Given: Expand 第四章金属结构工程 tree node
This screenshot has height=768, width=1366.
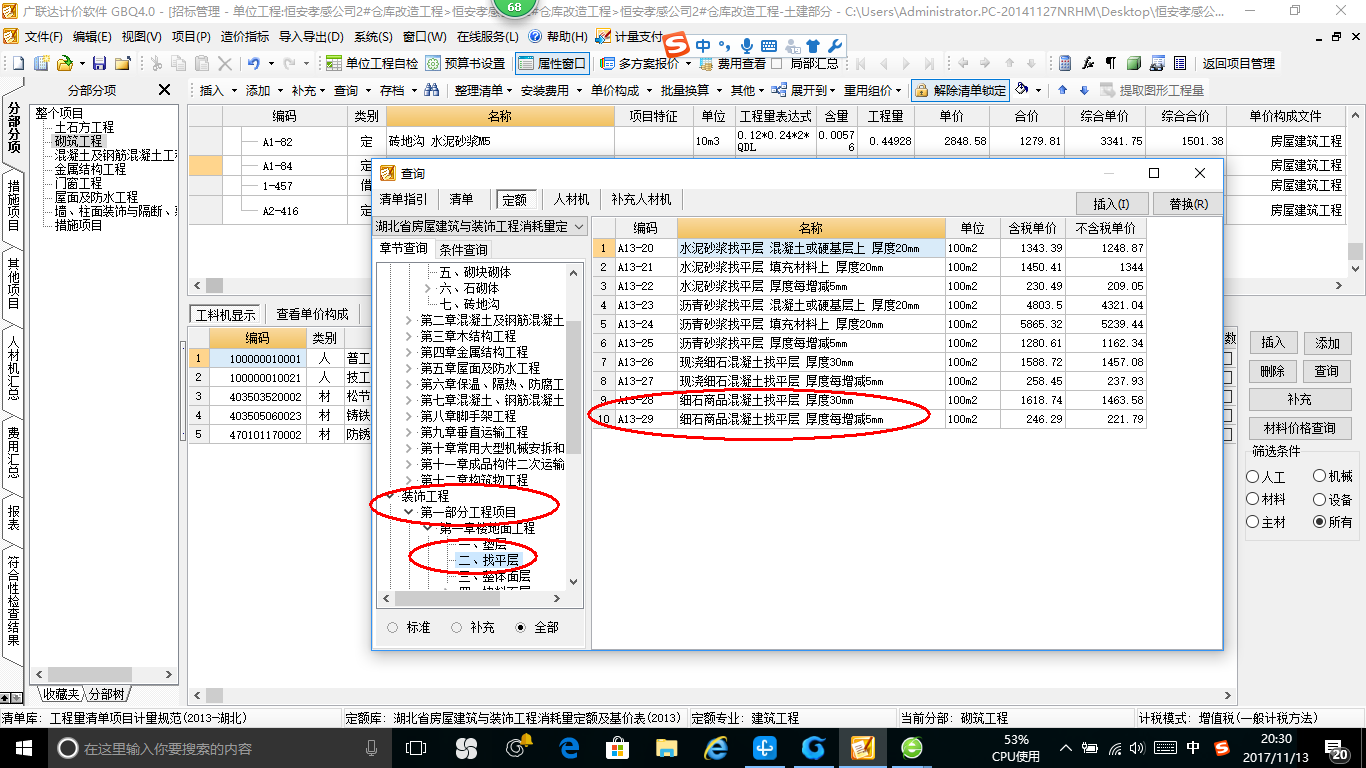Looking at the screenshot, I should [x=408, y=352].
